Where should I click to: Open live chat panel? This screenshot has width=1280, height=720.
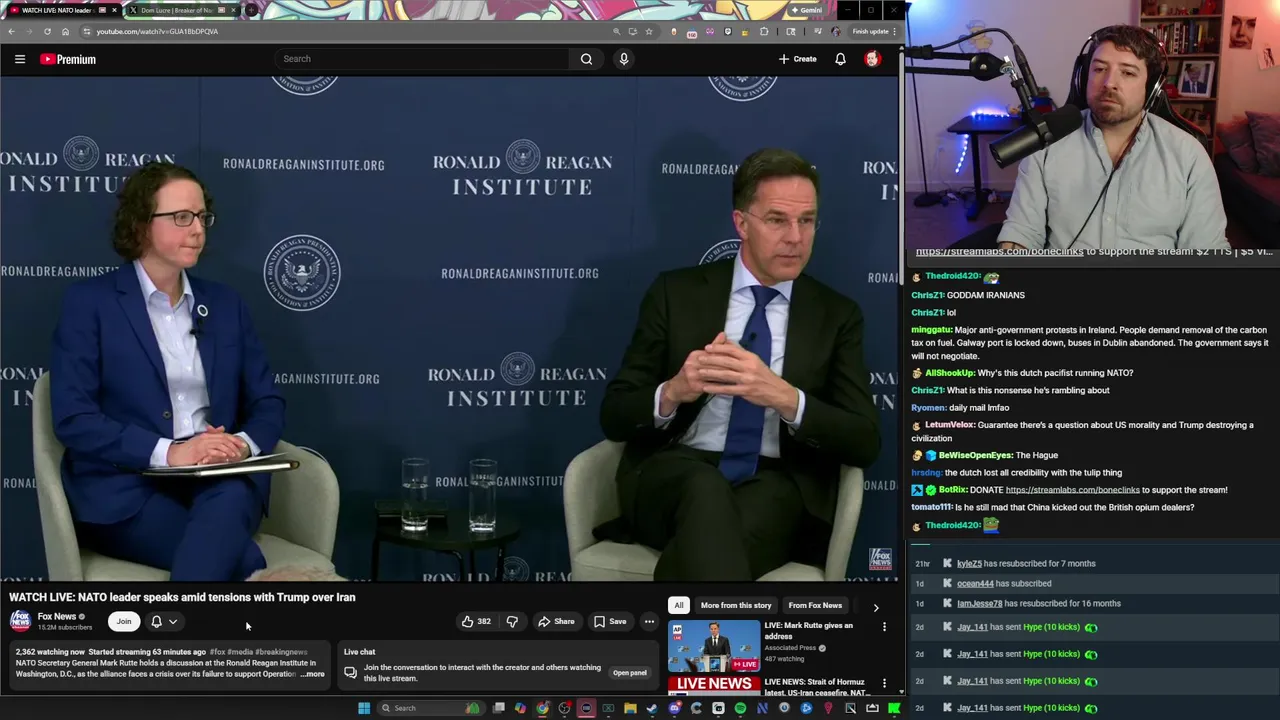(629, 673)
